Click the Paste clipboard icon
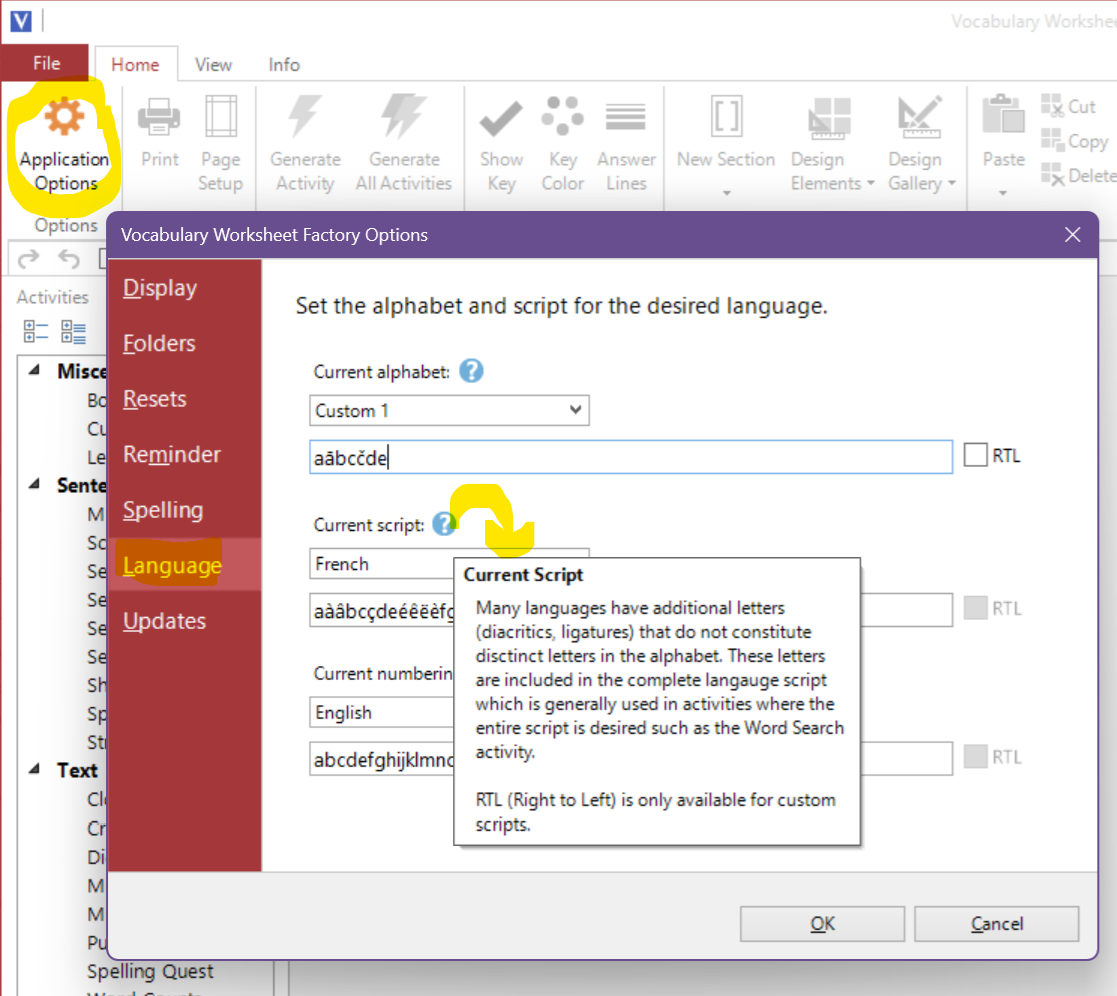 (x=1003, y=114)
